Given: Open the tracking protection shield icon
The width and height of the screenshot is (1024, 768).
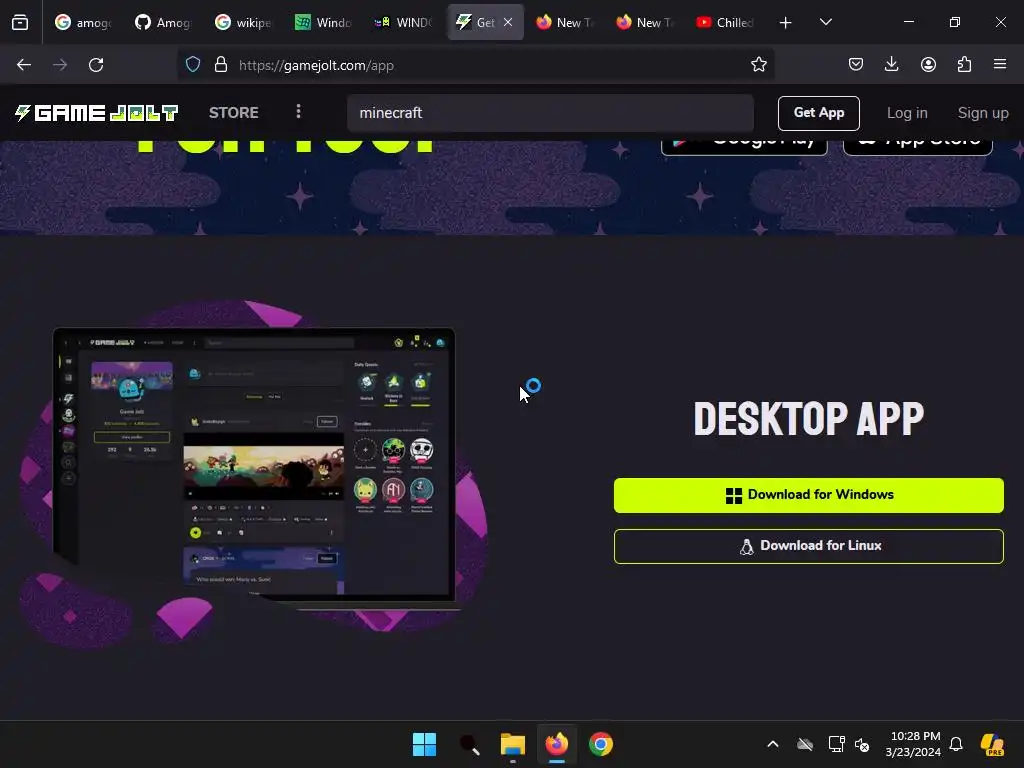Looking at the screenshot, I should pos(193,65).
